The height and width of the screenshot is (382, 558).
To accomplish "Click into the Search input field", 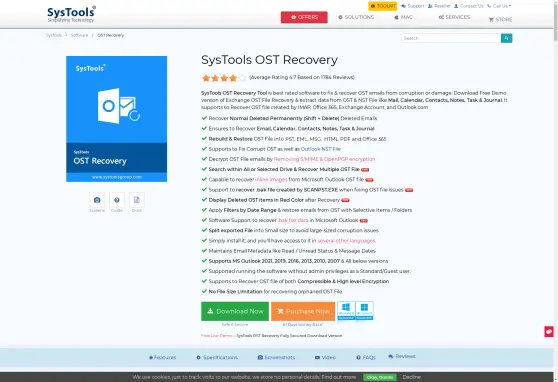I will [x=451, y=38].
